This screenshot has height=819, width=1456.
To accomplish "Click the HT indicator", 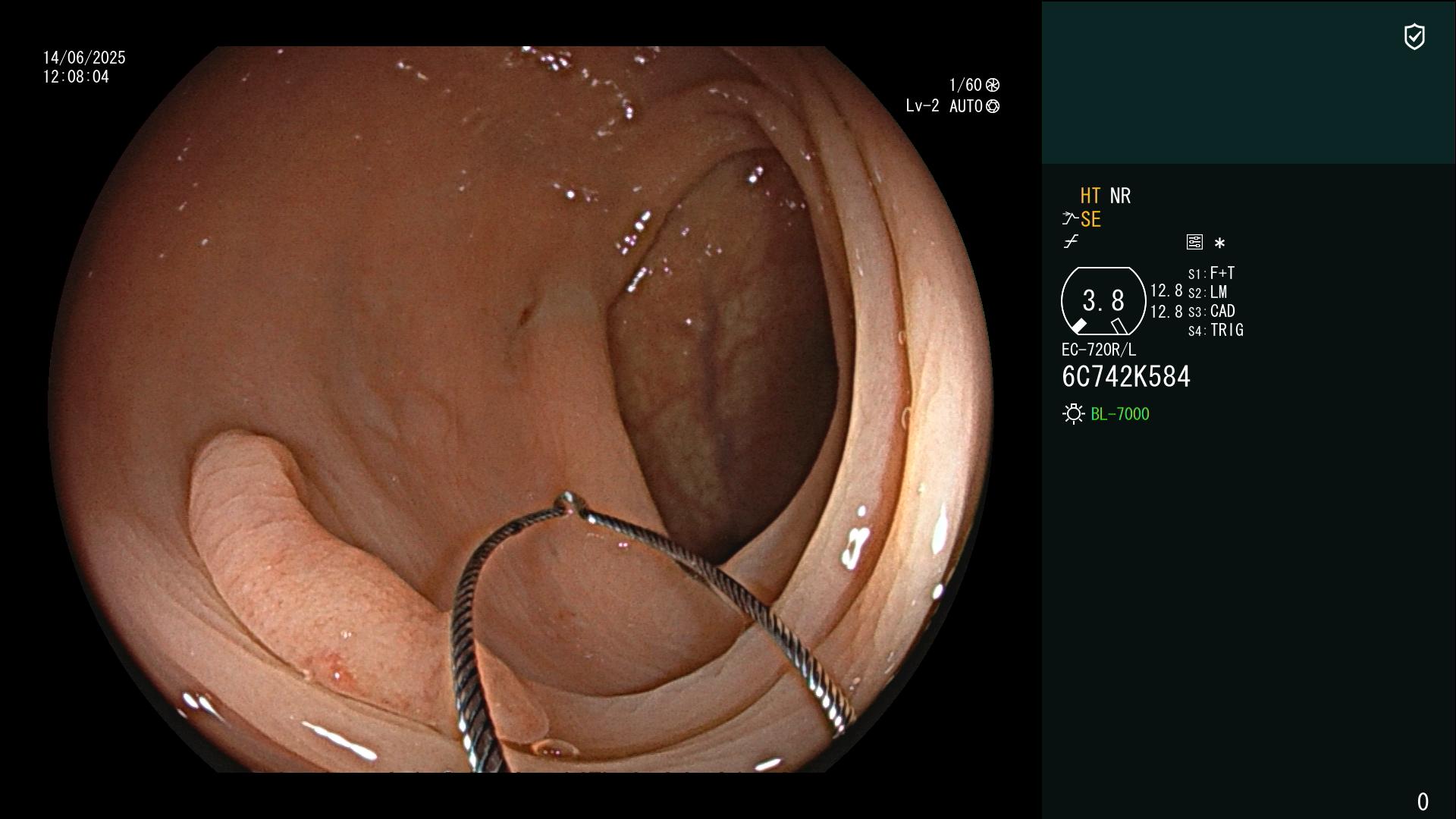I will pyautogui.click(x=1090, y=196).
